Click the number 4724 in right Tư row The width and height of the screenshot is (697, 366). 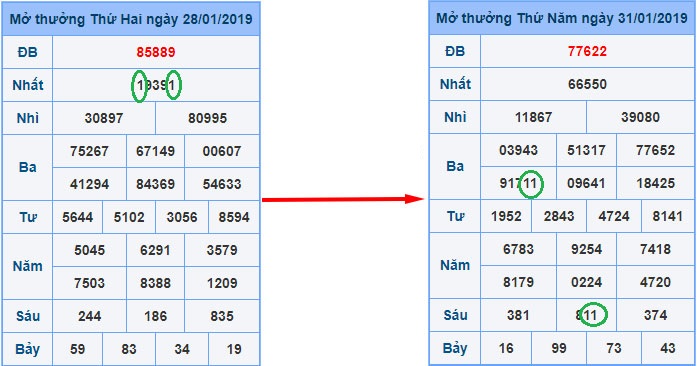(614, 216)
